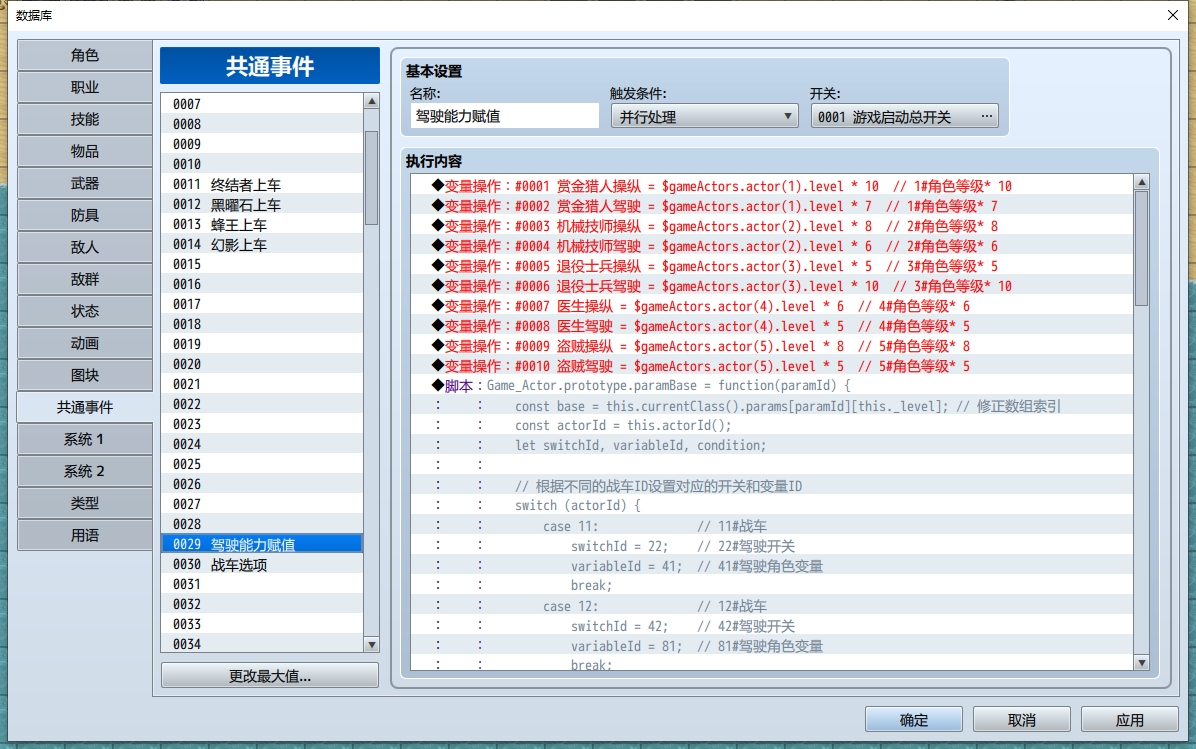Click down arrow of 执行内容 scrollbar
Screen dimensions: 1196x749
(1142, 663)
